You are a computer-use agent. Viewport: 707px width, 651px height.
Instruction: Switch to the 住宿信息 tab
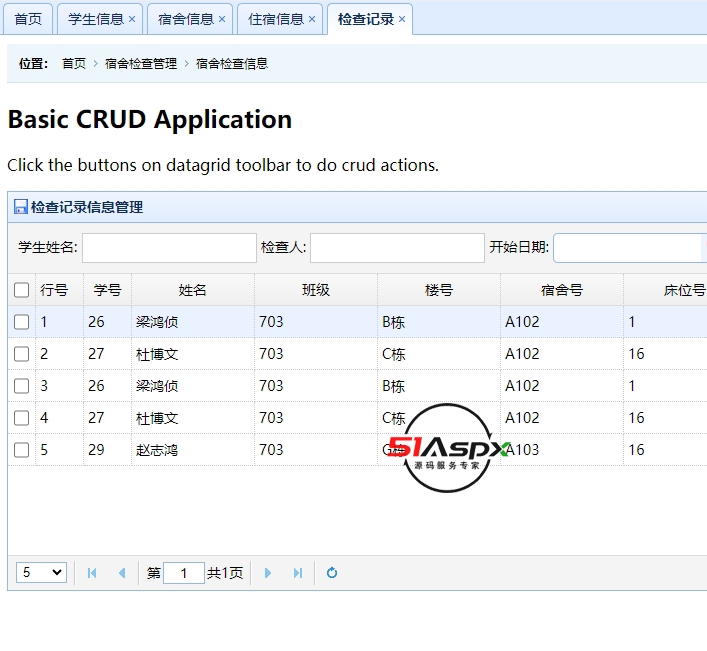[x=275, y=19]
